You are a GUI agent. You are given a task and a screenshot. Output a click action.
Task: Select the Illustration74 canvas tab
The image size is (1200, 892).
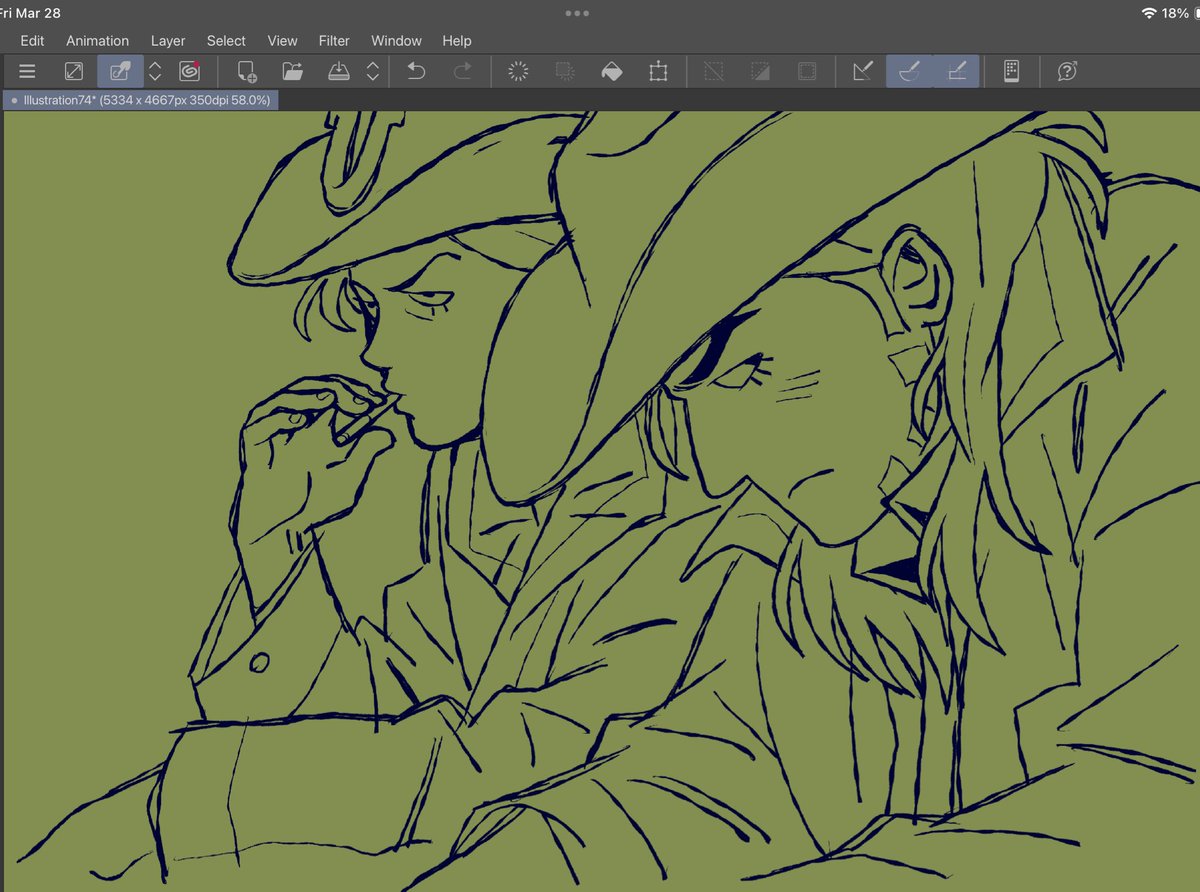point(139,101)
